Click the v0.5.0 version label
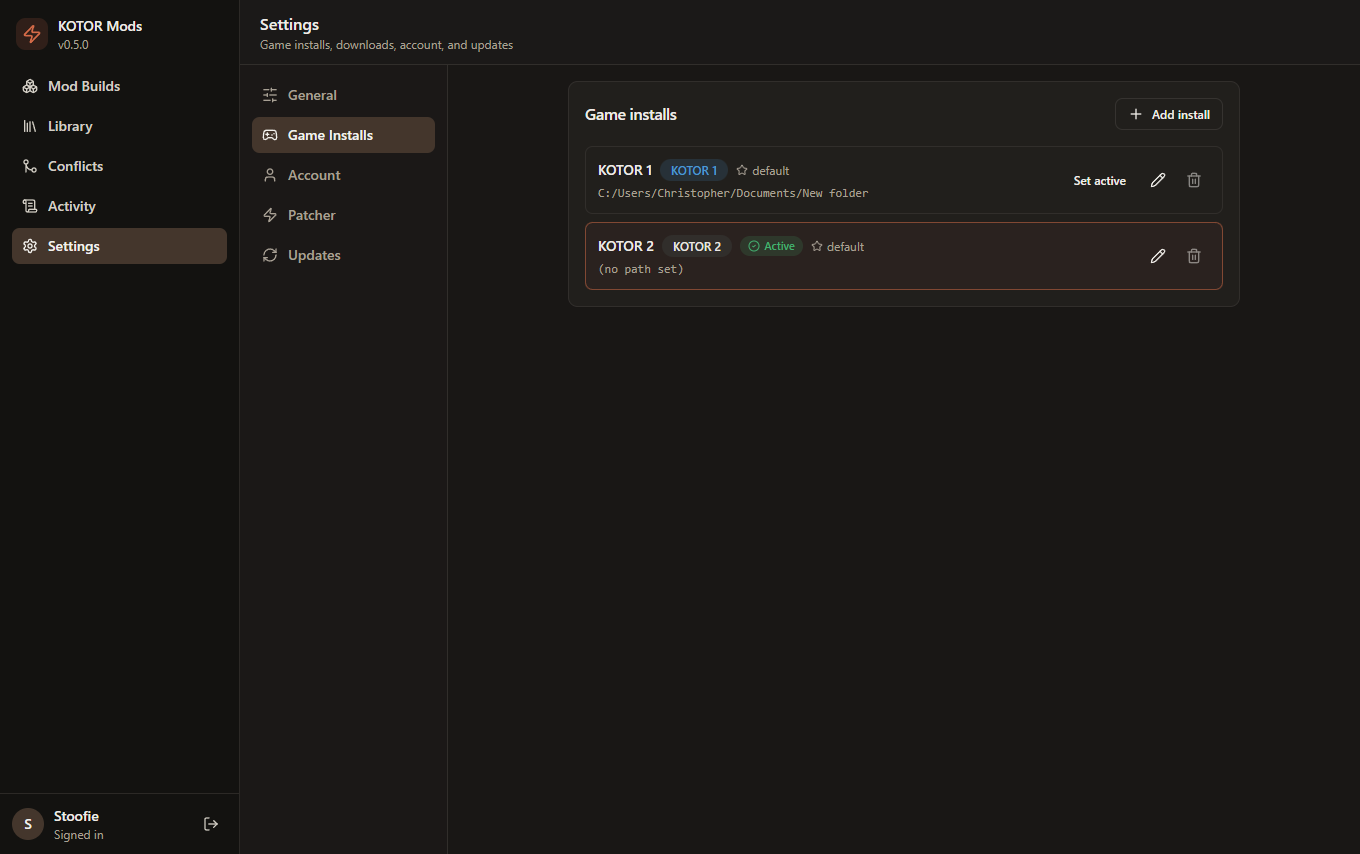This screenshot has width=1360, height=854. point(73,45)
